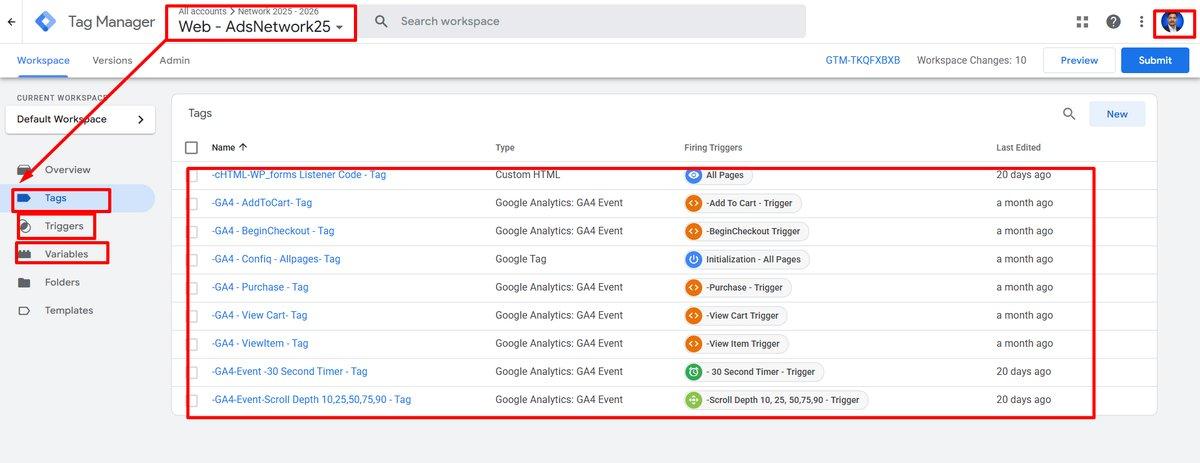
Task: Click the Add To Cart trigger icon
Action: (x=693, y=203)
